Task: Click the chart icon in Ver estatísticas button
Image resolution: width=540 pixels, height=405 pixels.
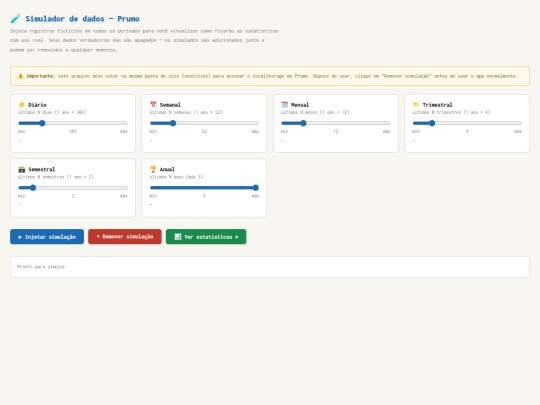Action: pos(178,237)
